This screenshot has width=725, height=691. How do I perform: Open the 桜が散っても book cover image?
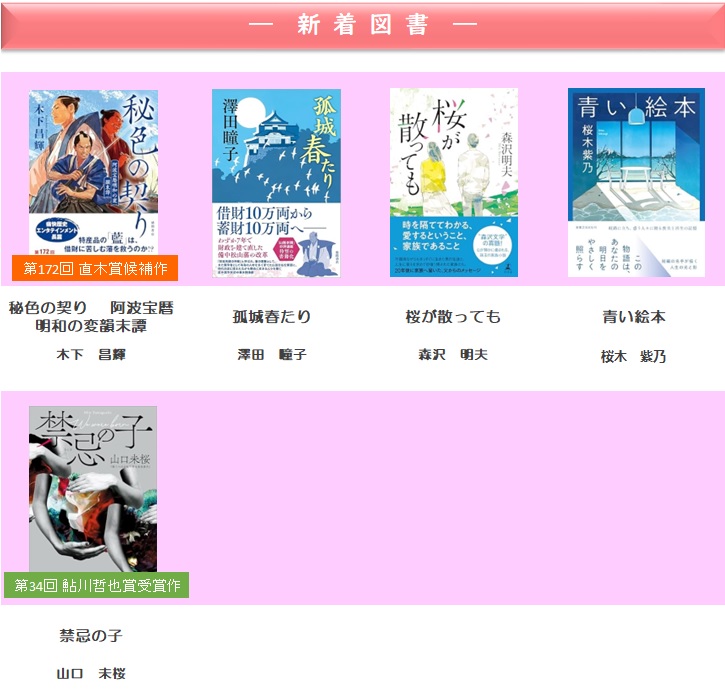pos(454,183)
